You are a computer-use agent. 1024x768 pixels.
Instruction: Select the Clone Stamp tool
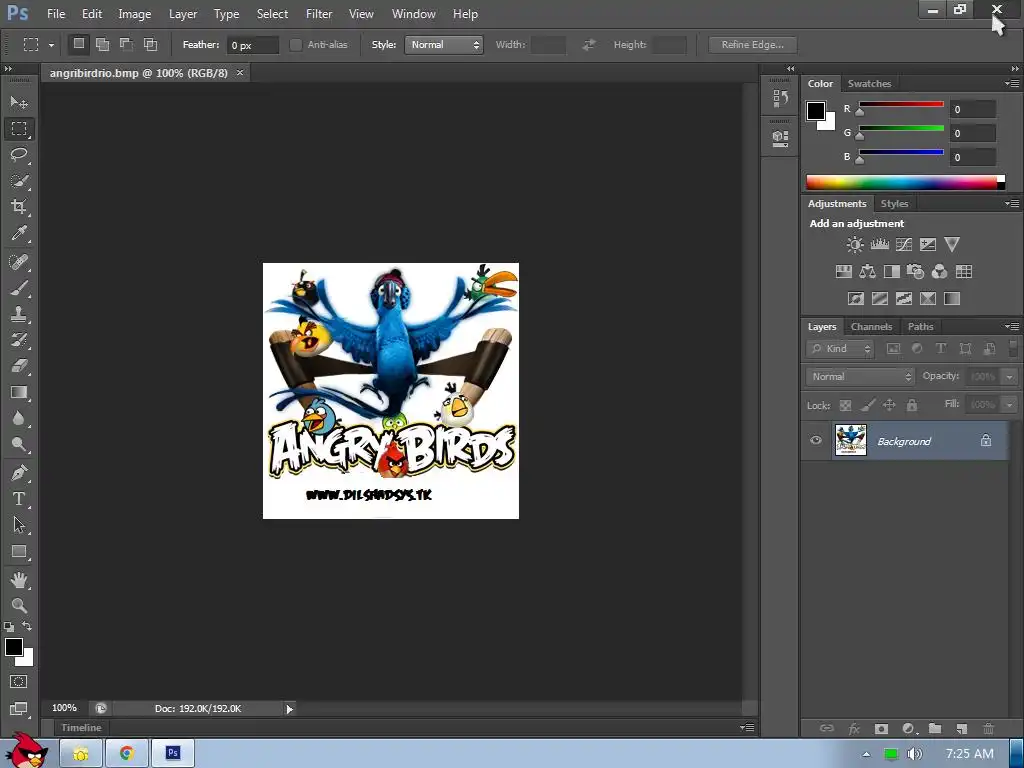19,314
